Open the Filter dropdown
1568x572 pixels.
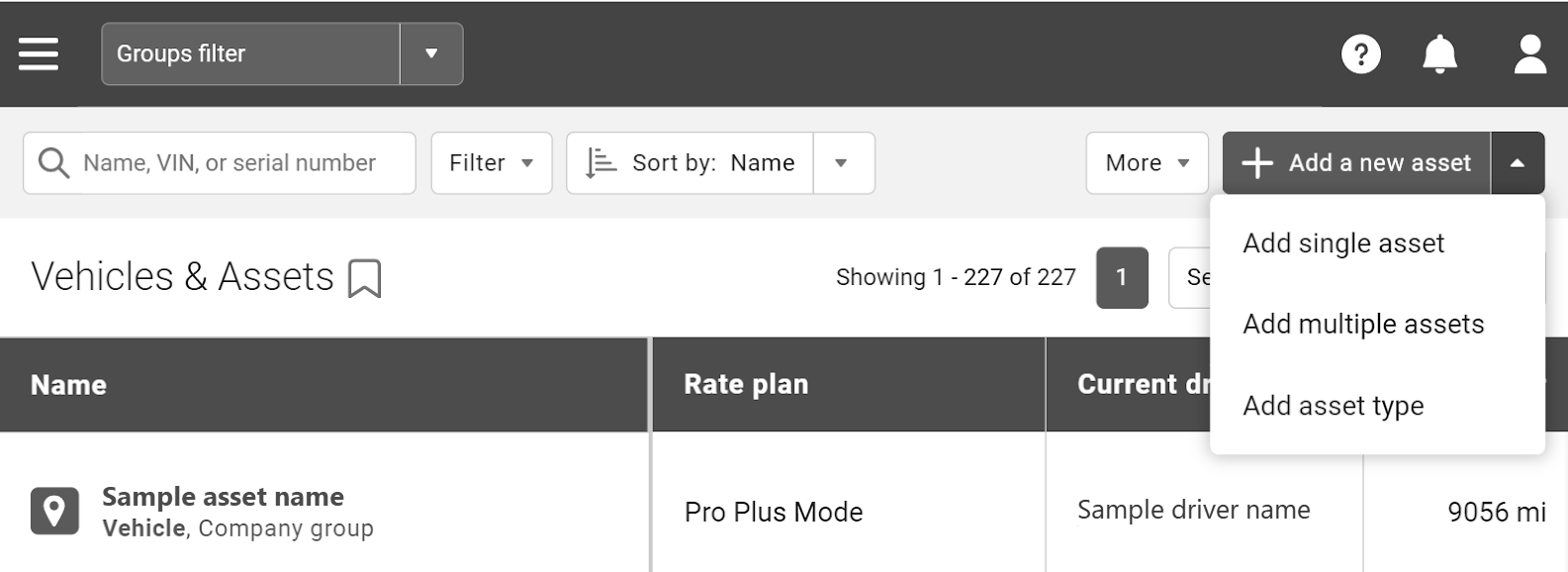491,162
